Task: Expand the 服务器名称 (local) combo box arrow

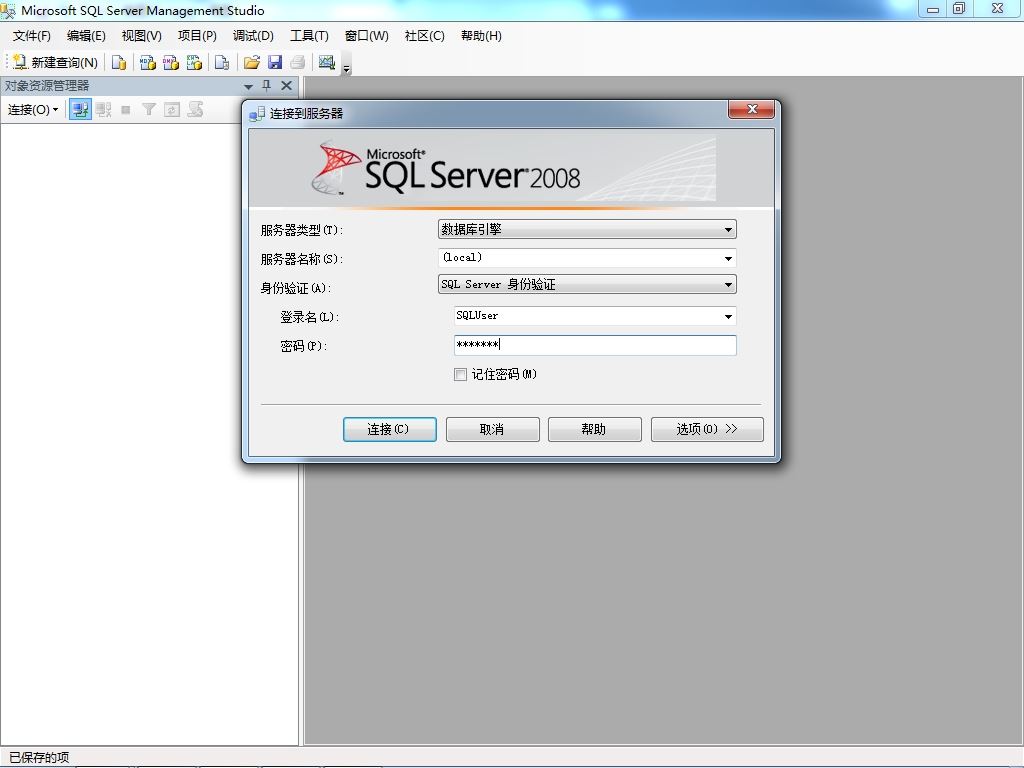Action: pyautogui.click(x=728, y=259)
